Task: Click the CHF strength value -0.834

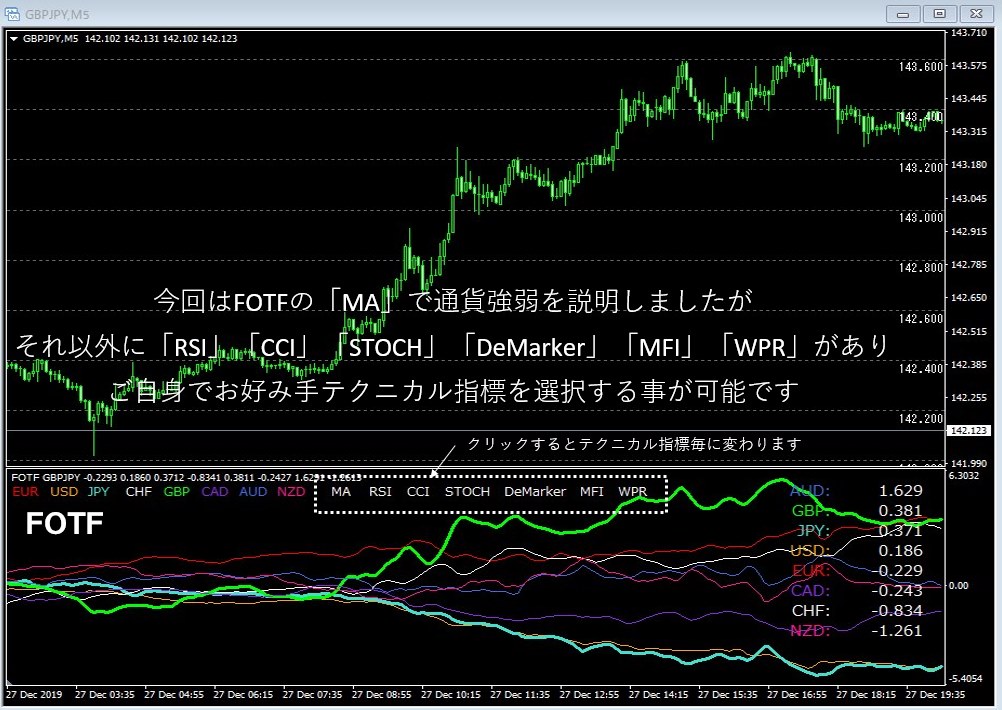Action: click(x=897, y=610)
